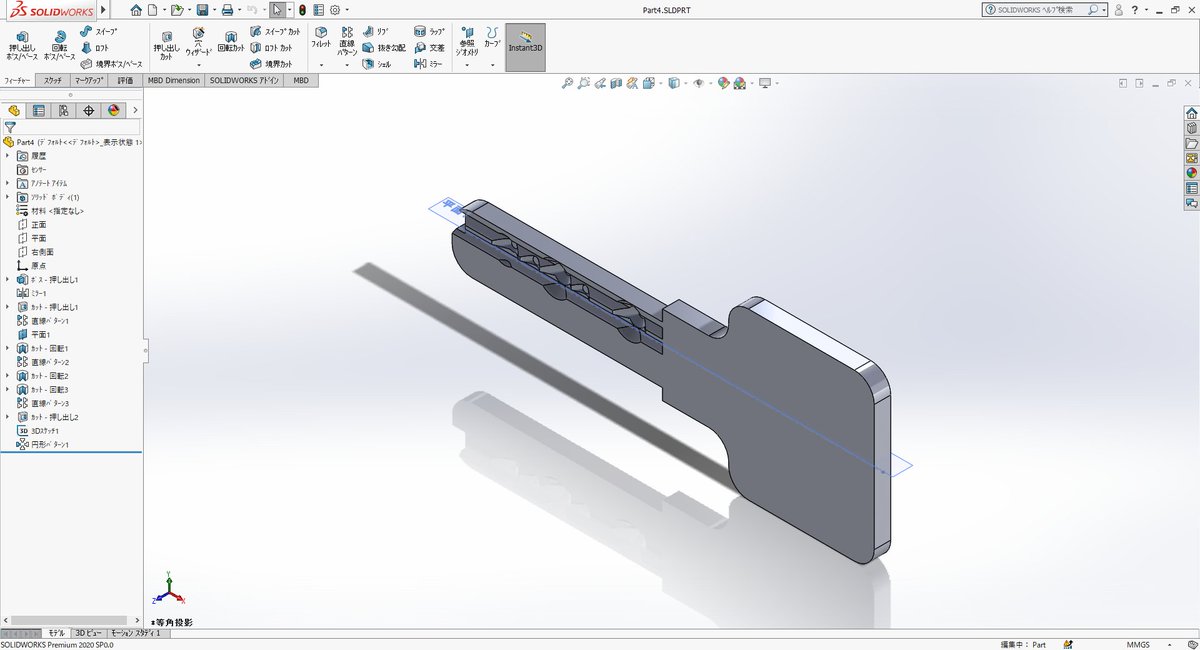This screenshot has width=1200, height=650.
Task: Click the Zoom to Area view icon
Action: [584, 83]
